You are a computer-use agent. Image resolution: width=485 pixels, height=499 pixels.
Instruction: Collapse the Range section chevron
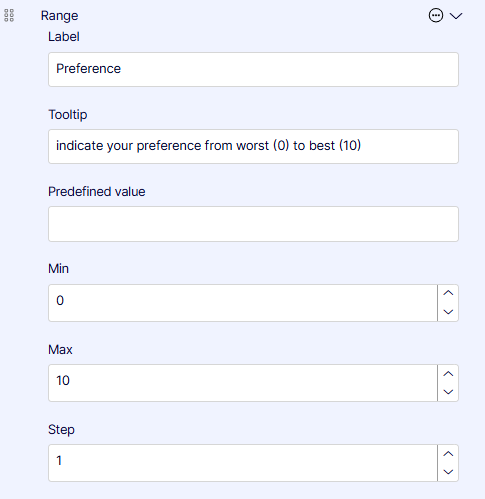click(x=456, y=16)
